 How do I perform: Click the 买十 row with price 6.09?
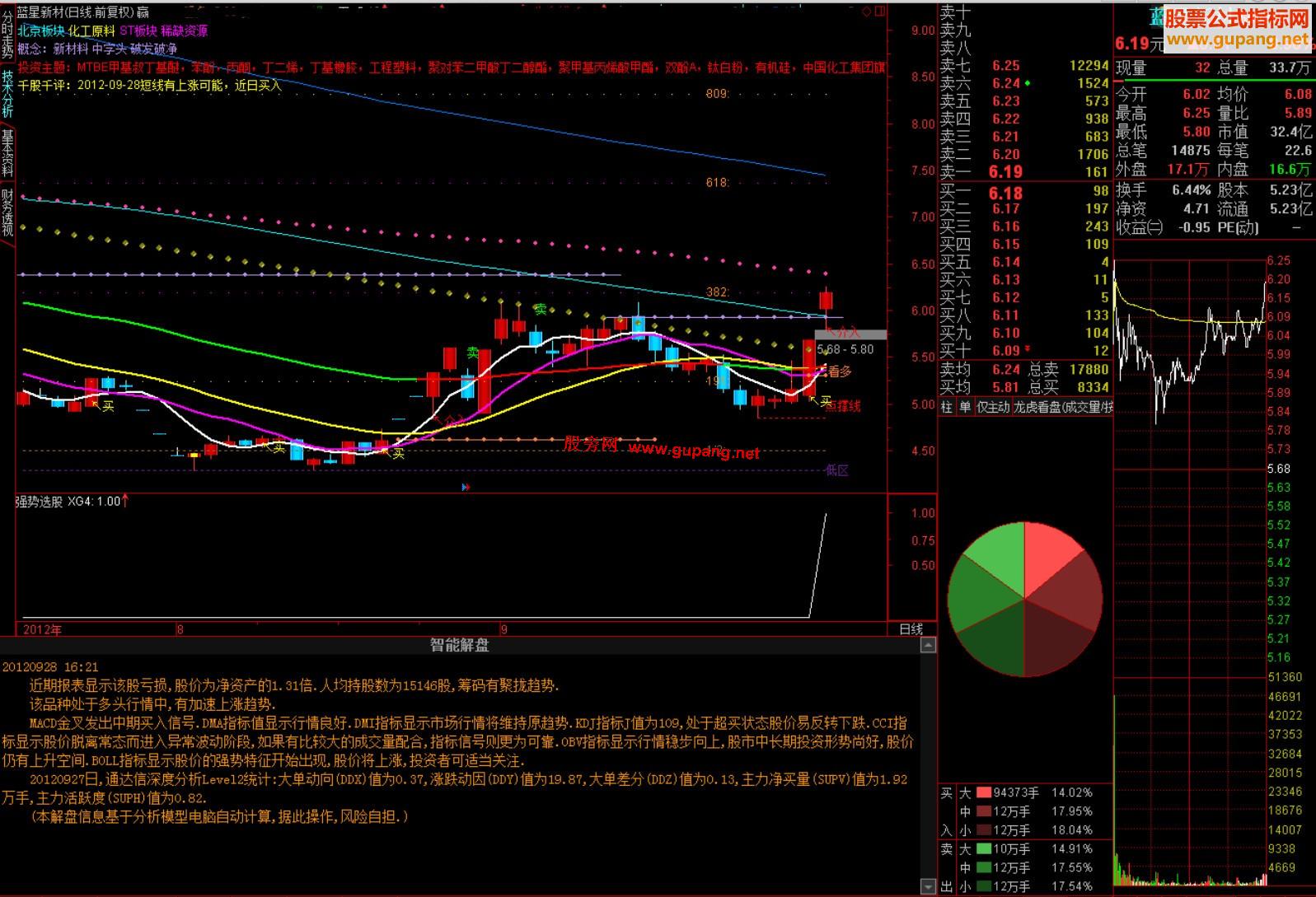point(1025,351)
